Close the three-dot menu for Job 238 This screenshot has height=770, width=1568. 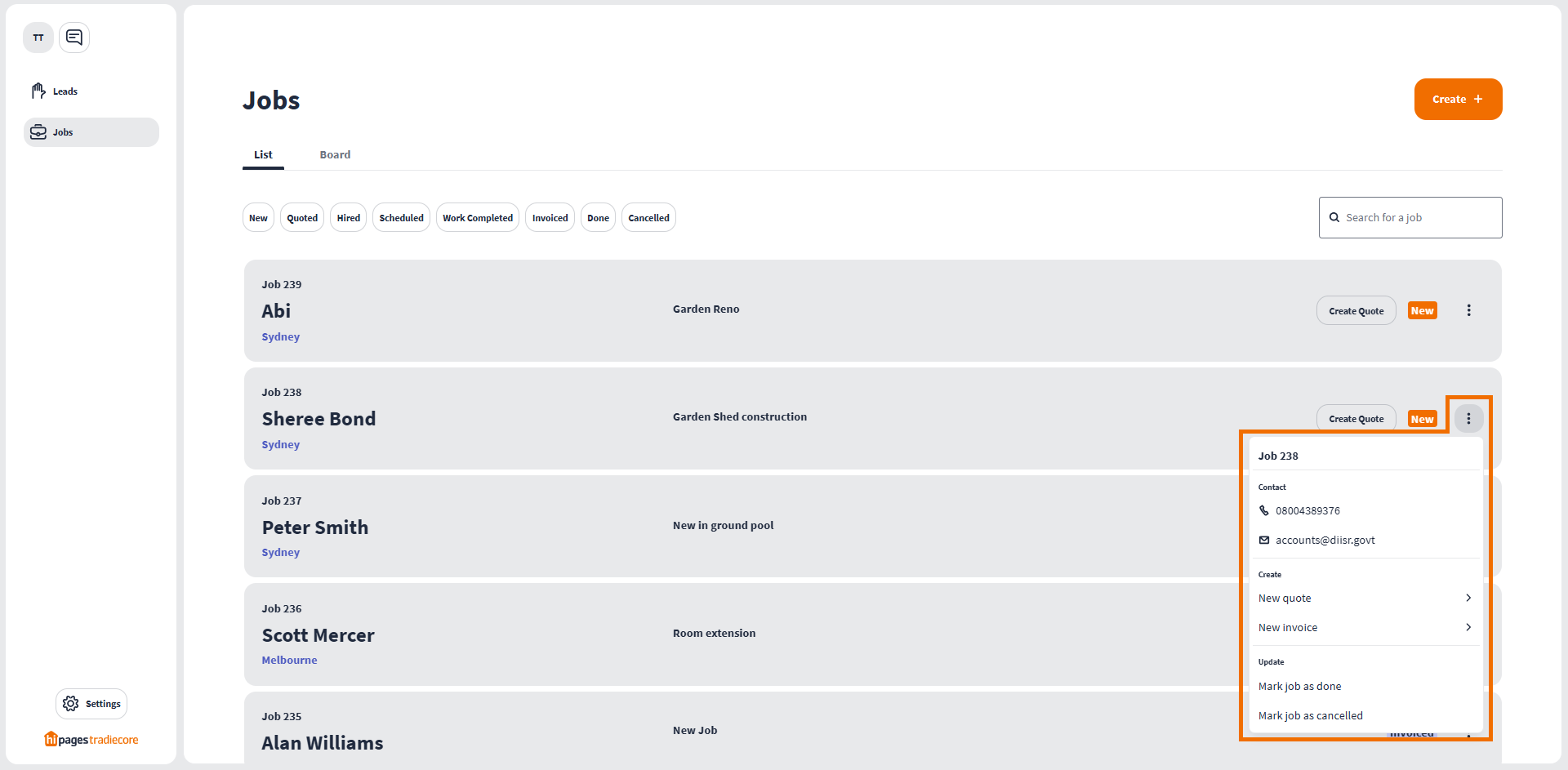pos(1468,419)
